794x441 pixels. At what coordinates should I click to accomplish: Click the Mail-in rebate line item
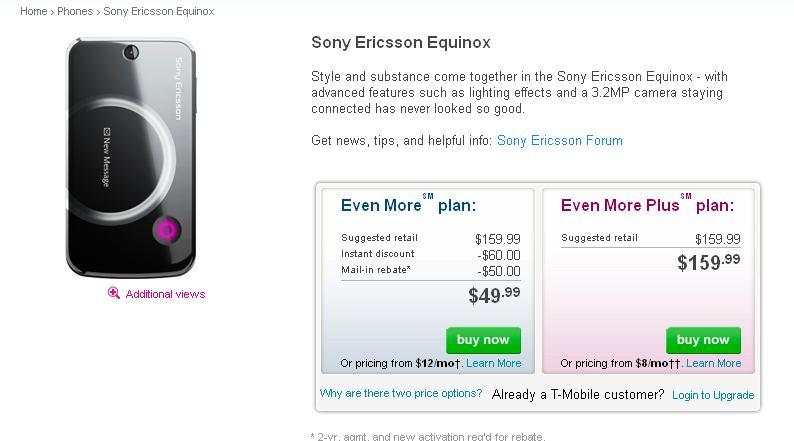click(x=431, y=270)
